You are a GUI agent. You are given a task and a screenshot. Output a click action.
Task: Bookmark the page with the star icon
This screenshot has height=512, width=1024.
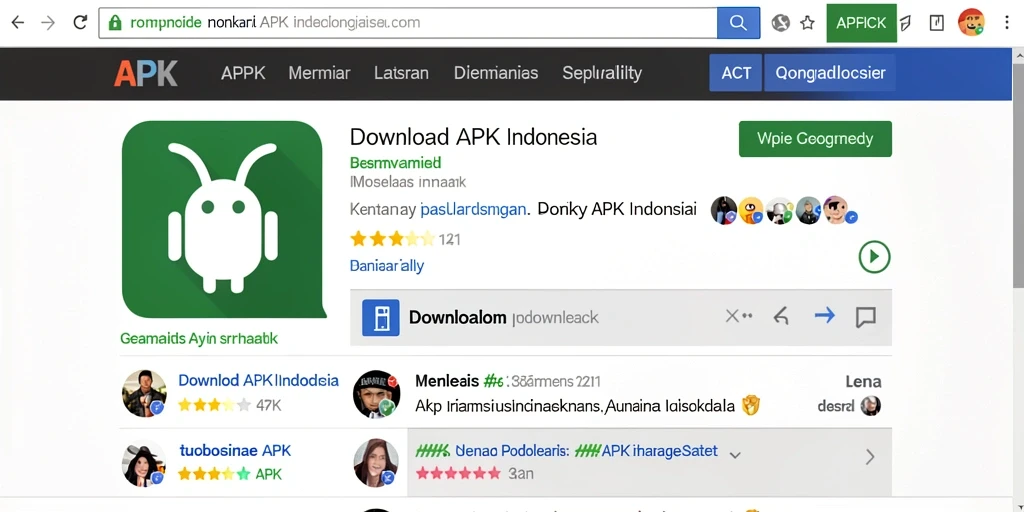pyautogui.click(x=808, y=23)
